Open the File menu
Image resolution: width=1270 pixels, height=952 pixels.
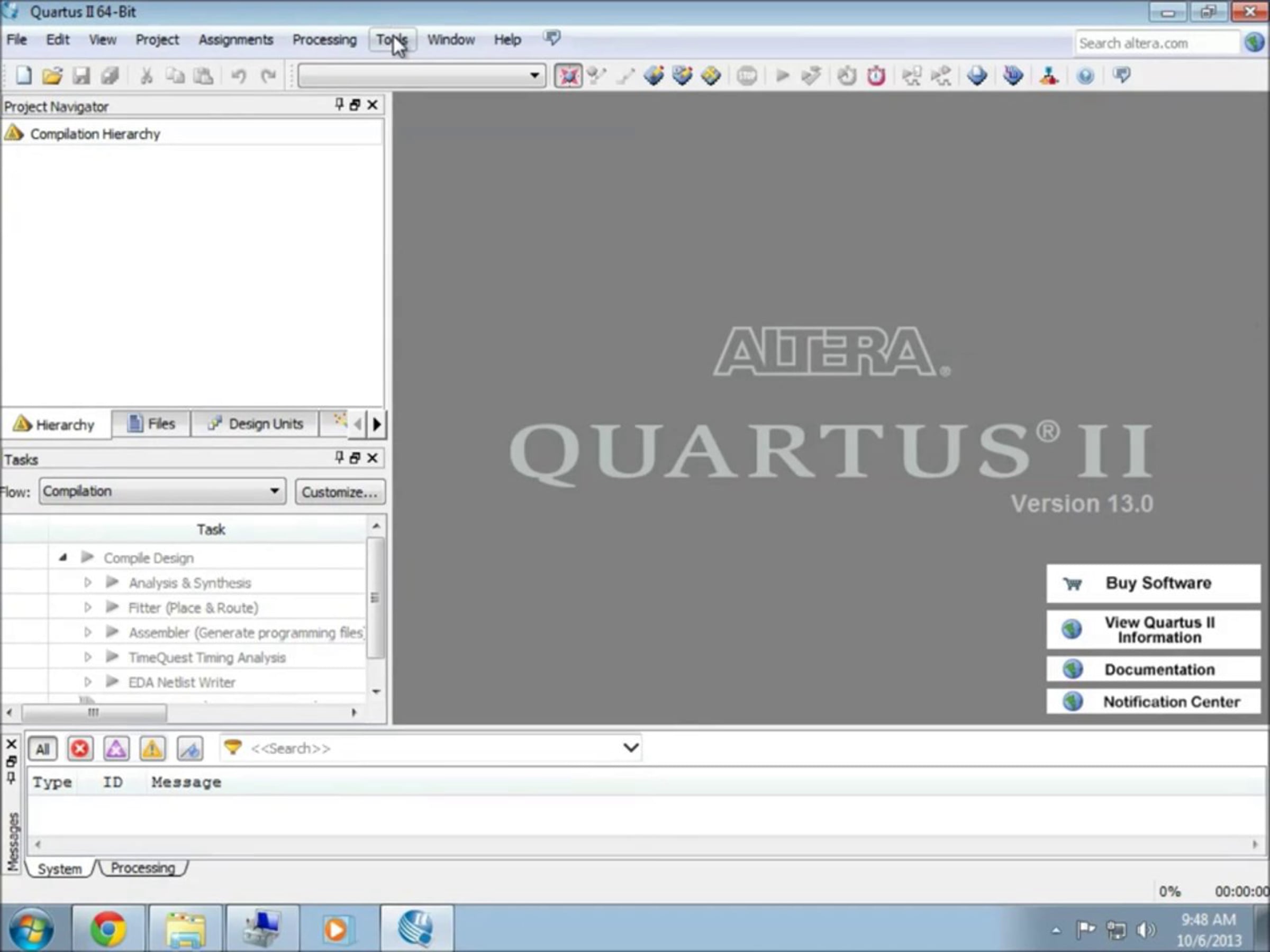point(16,40)
